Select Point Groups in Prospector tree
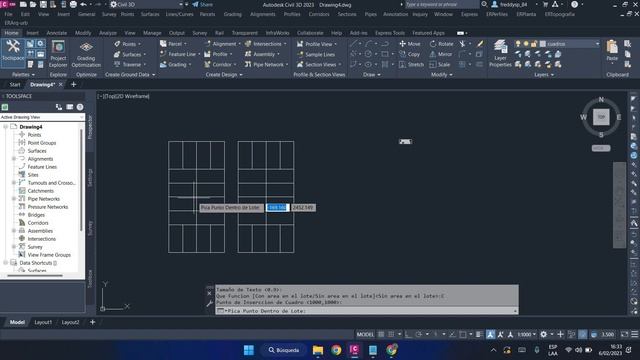Screen dimensions: 640x360 [x=42, y=143]
